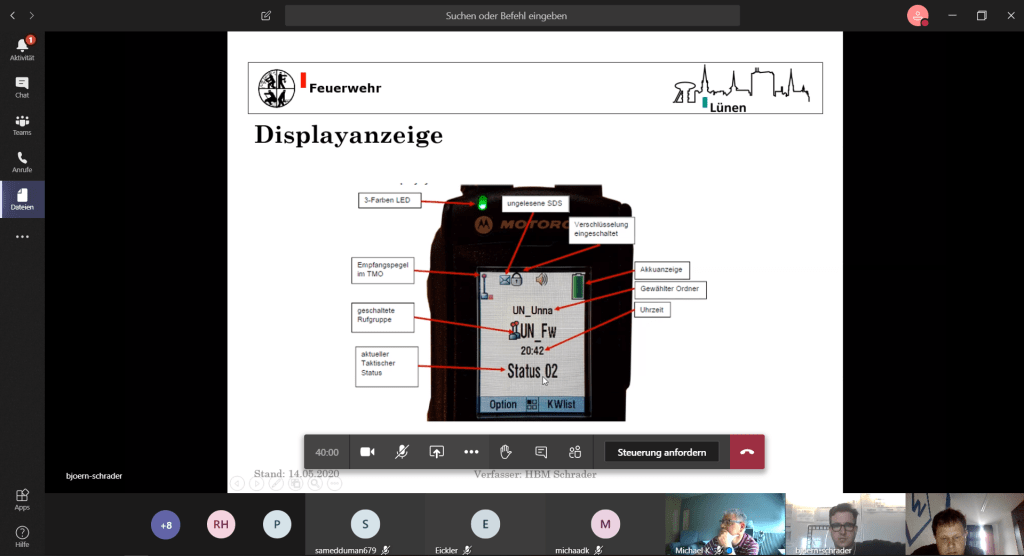1024x556 pixels.
Task: Hang up the call
Action: tap(747, 452)
